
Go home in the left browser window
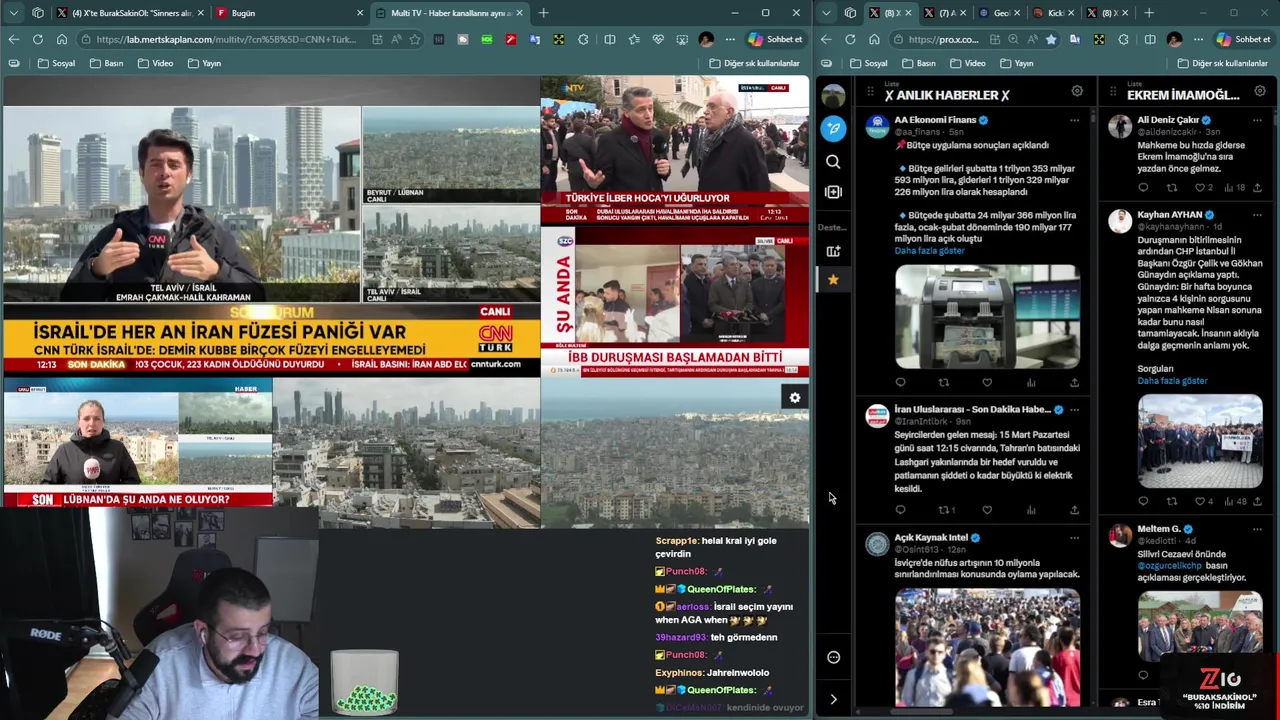point(62,39)
